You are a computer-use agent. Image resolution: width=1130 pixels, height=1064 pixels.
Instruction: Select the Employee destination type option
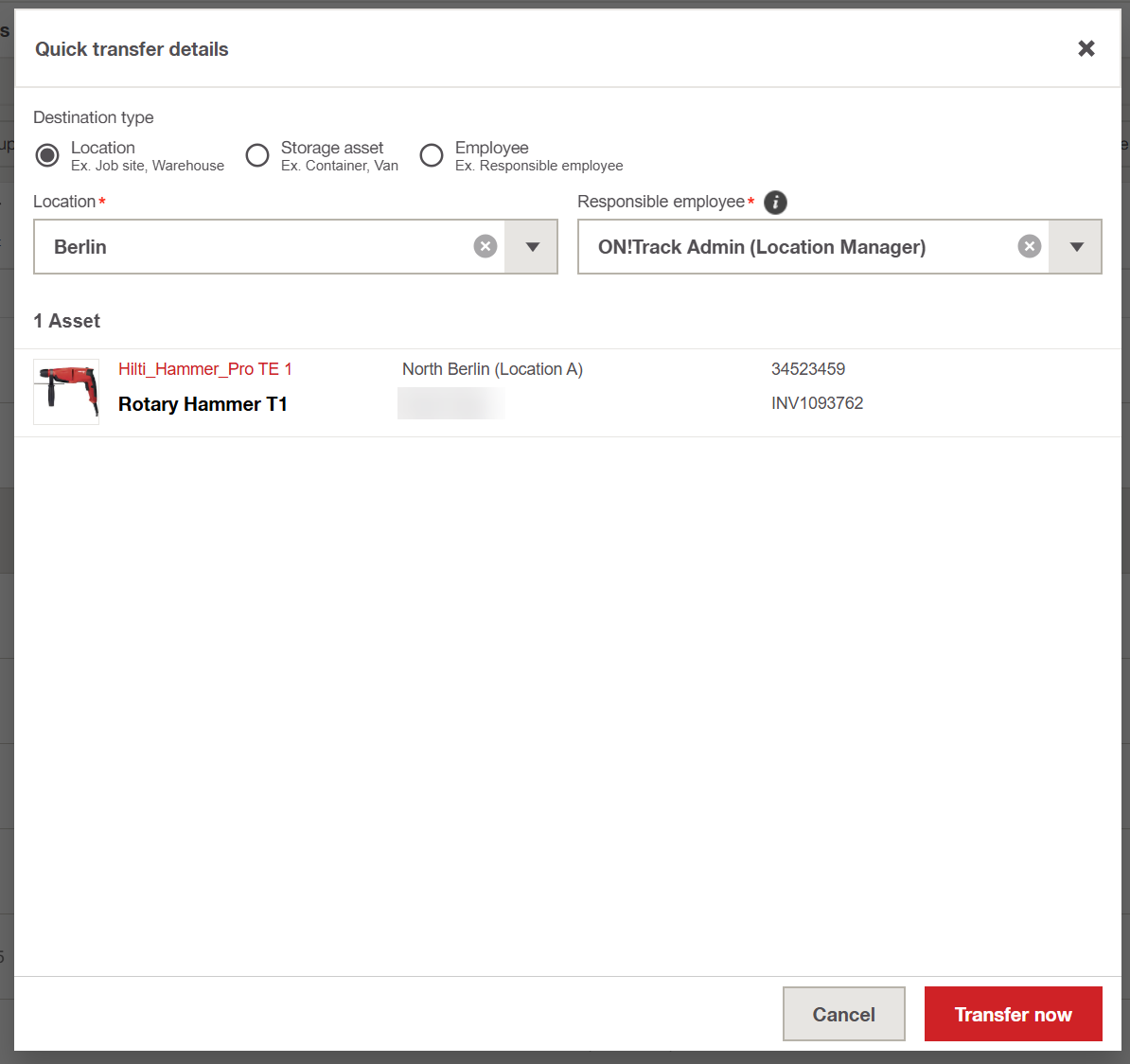432,155
